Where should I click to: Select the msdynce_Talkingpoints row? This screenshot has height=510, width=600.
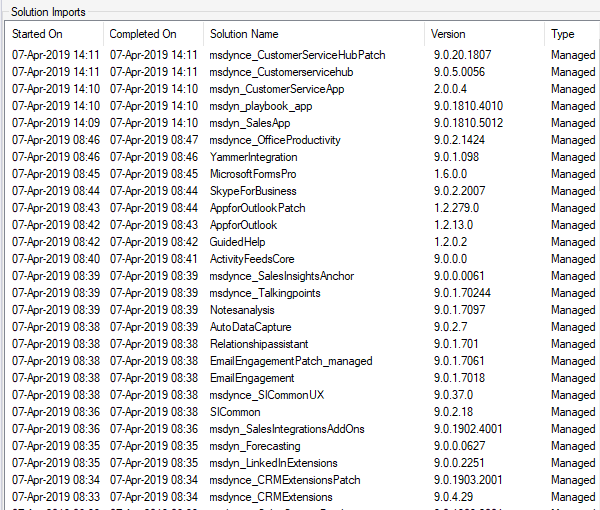(302, 293)
